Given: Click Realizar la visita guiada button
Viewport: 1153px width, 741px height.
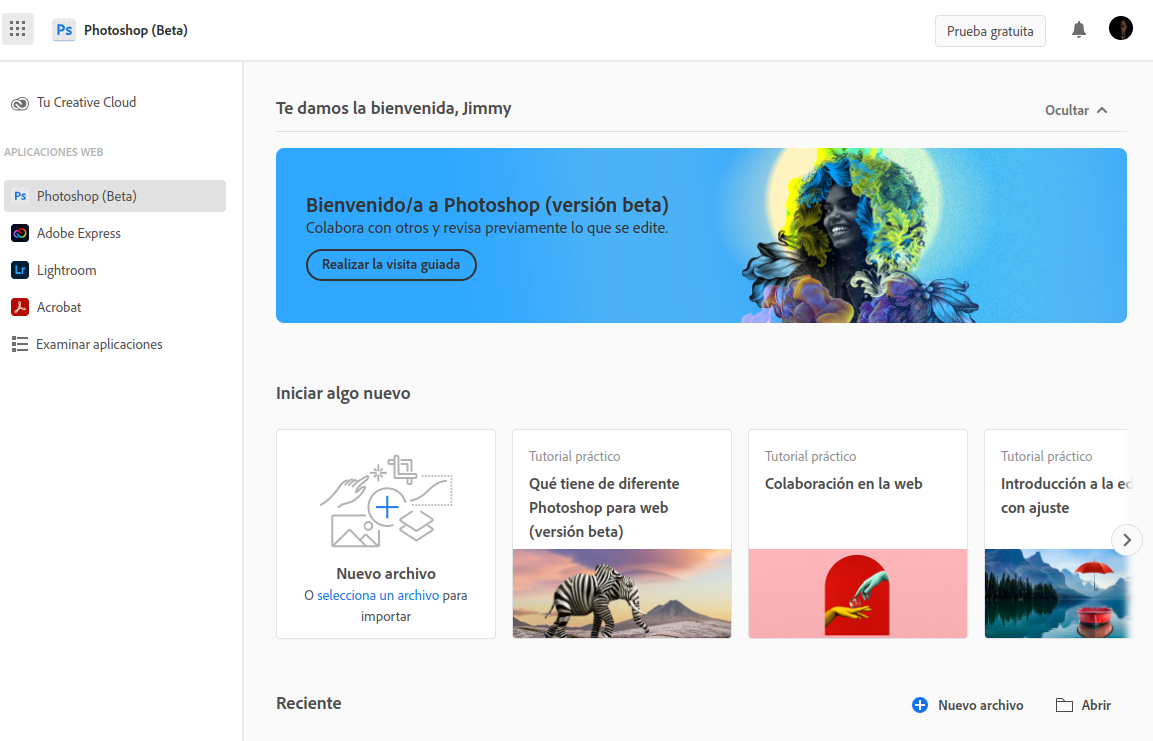Looking at the screenshot, I should [391, 265].
